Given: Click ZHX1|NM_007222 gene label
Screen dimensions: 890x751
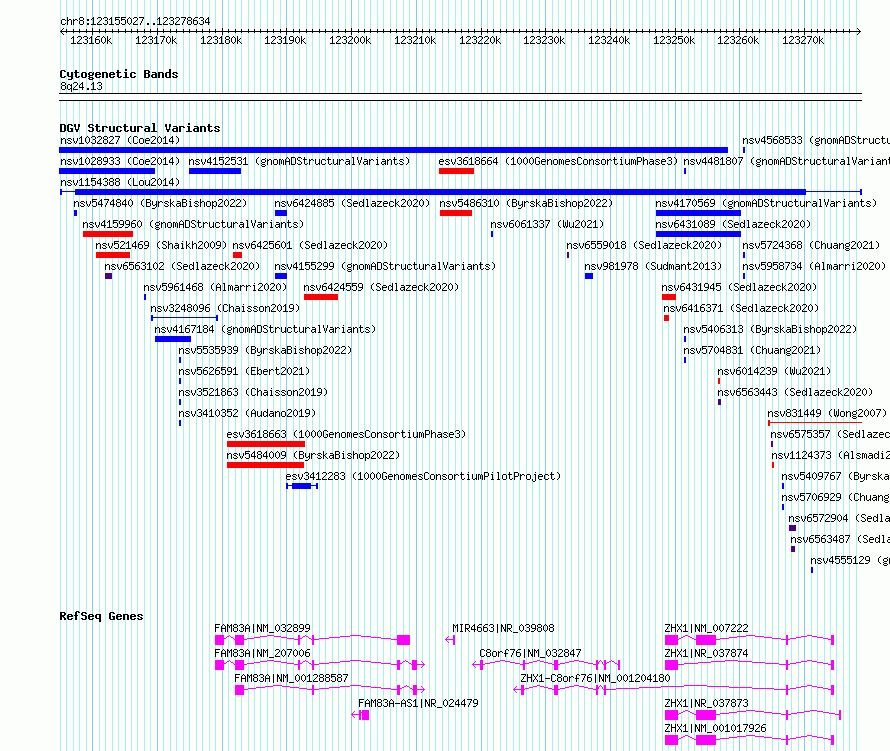Looking at the screenshot, I should 706,628.
